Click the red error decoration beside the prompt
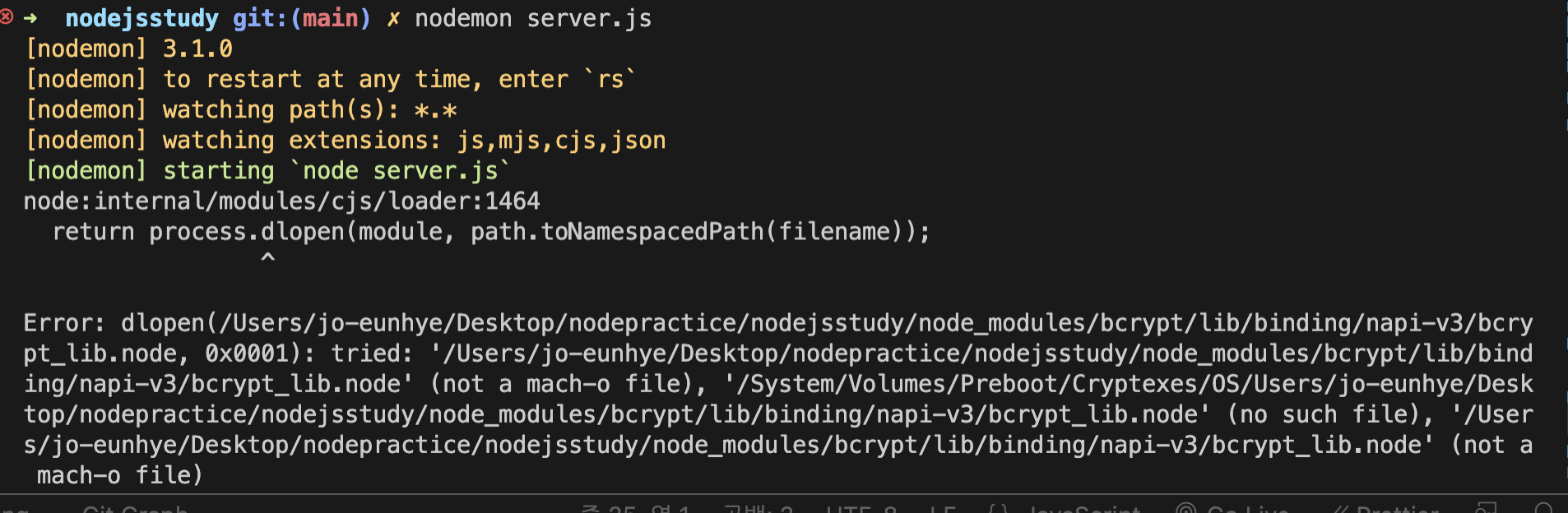 click(x=6, y=16)
